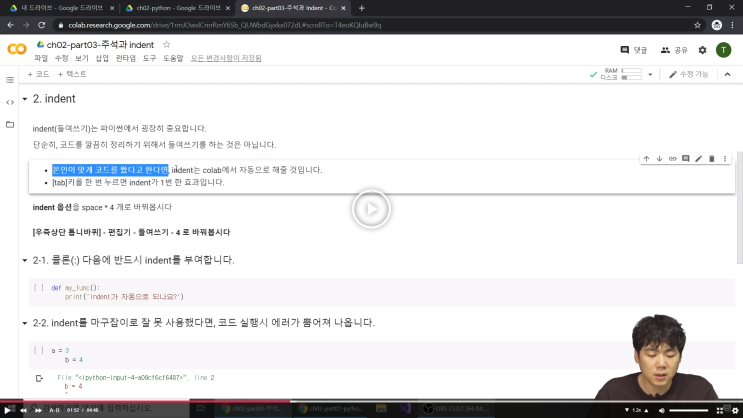Collapse the '2. indent' section
The image size is (743, 418).
click(x=25, y=99)
